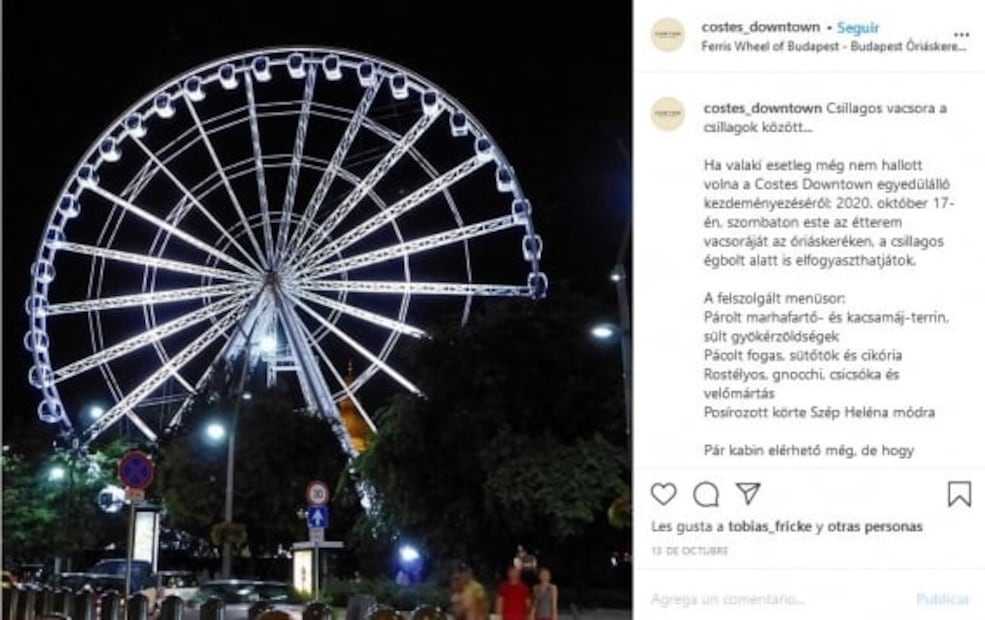This screenshot has height=620, width=985.
Task: Open costes_downtown username in header
Action: click(x=761, y=27)
